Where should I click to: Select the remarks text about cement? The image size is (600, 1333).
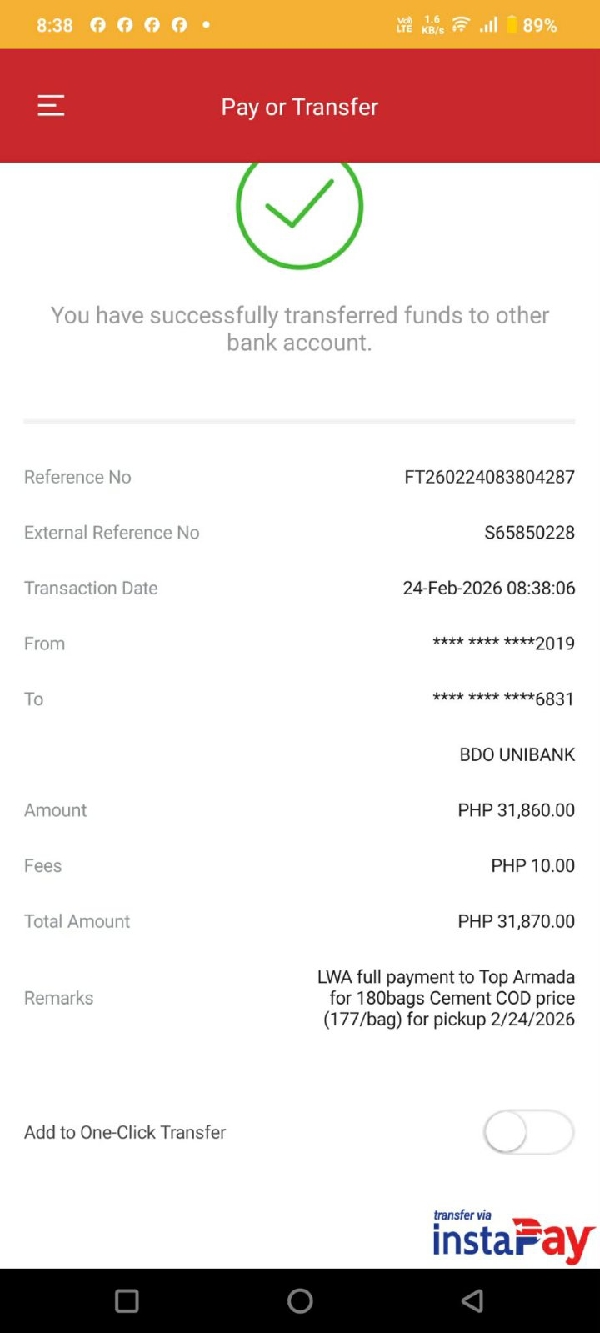[446, 998]
